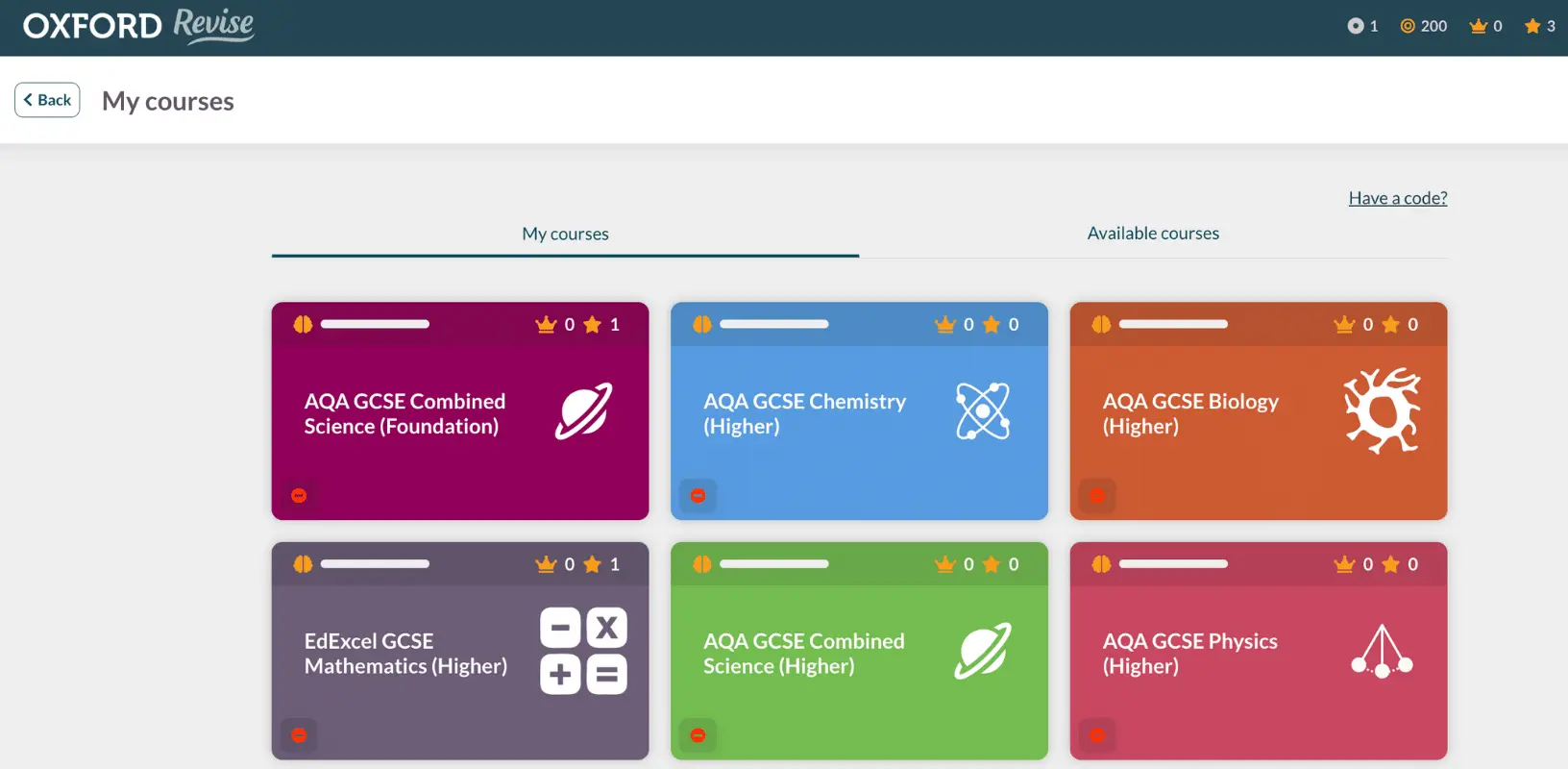Open the EdExcel GCSE Mathematics (Higher) title
Image resolution: width=1568 pixels, height=769 pixels.
coord(405,654)
